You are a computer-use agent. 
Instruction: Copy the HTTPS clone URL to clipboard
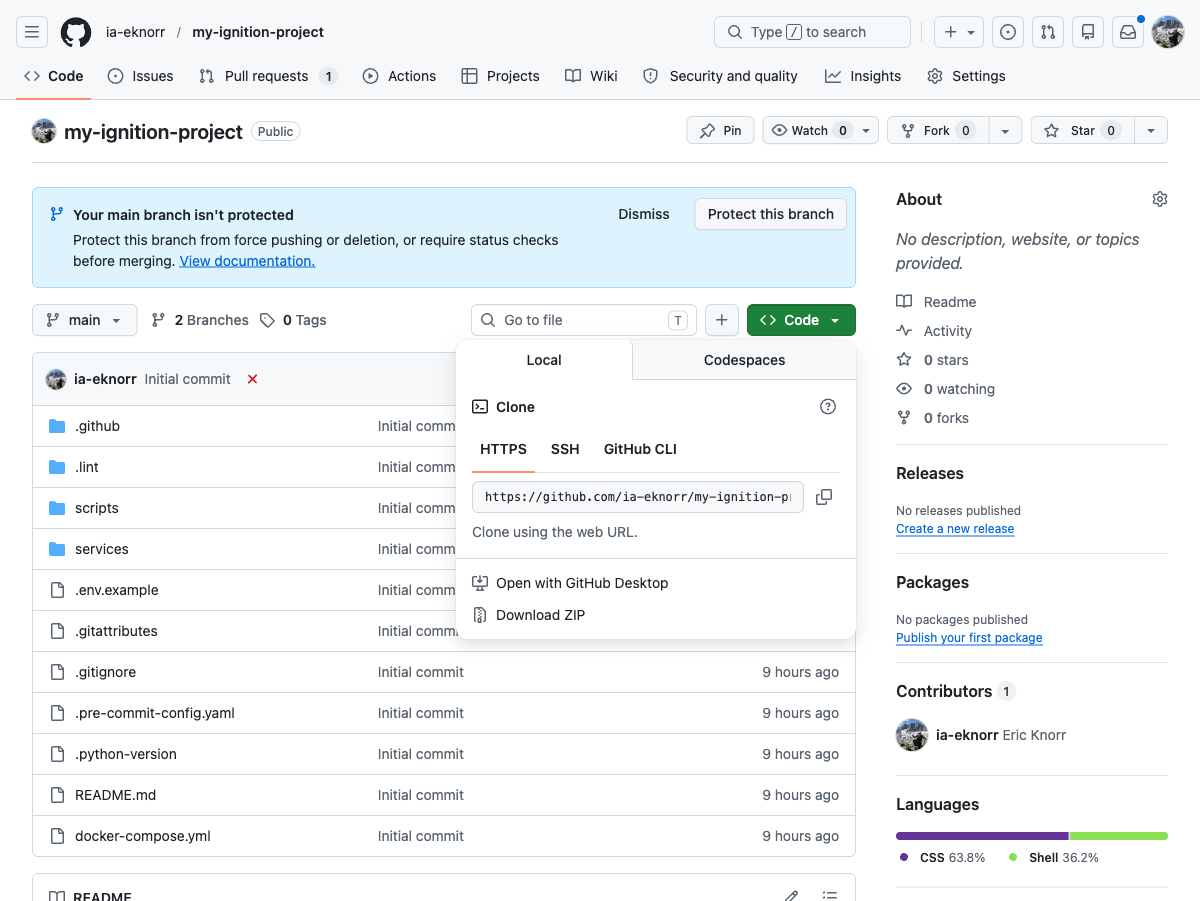click(x=824, y=497)
